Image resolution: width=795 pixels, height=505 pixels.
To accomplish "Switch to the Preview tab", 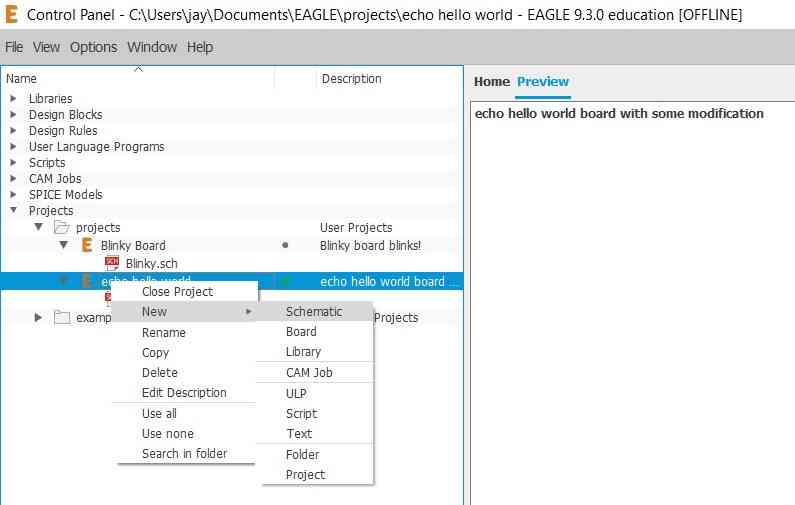I will (x=543, y=82).
